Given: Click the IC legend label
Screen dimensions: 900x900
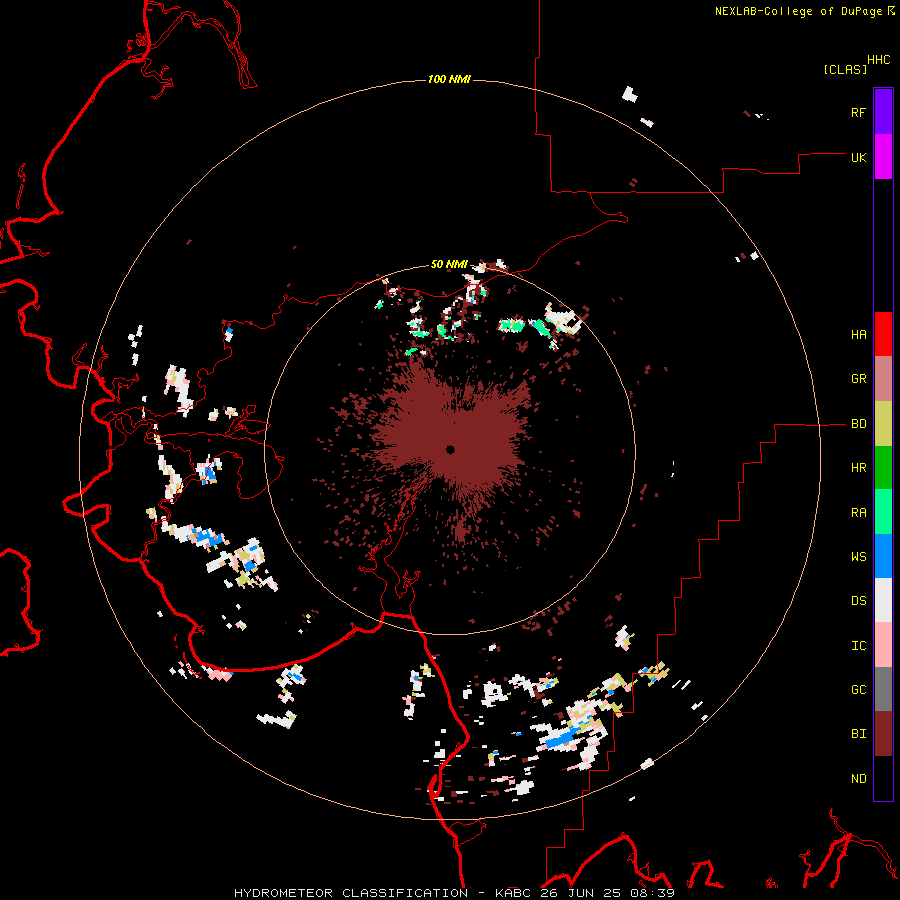Looking at the screenshot, I should 858,646.
